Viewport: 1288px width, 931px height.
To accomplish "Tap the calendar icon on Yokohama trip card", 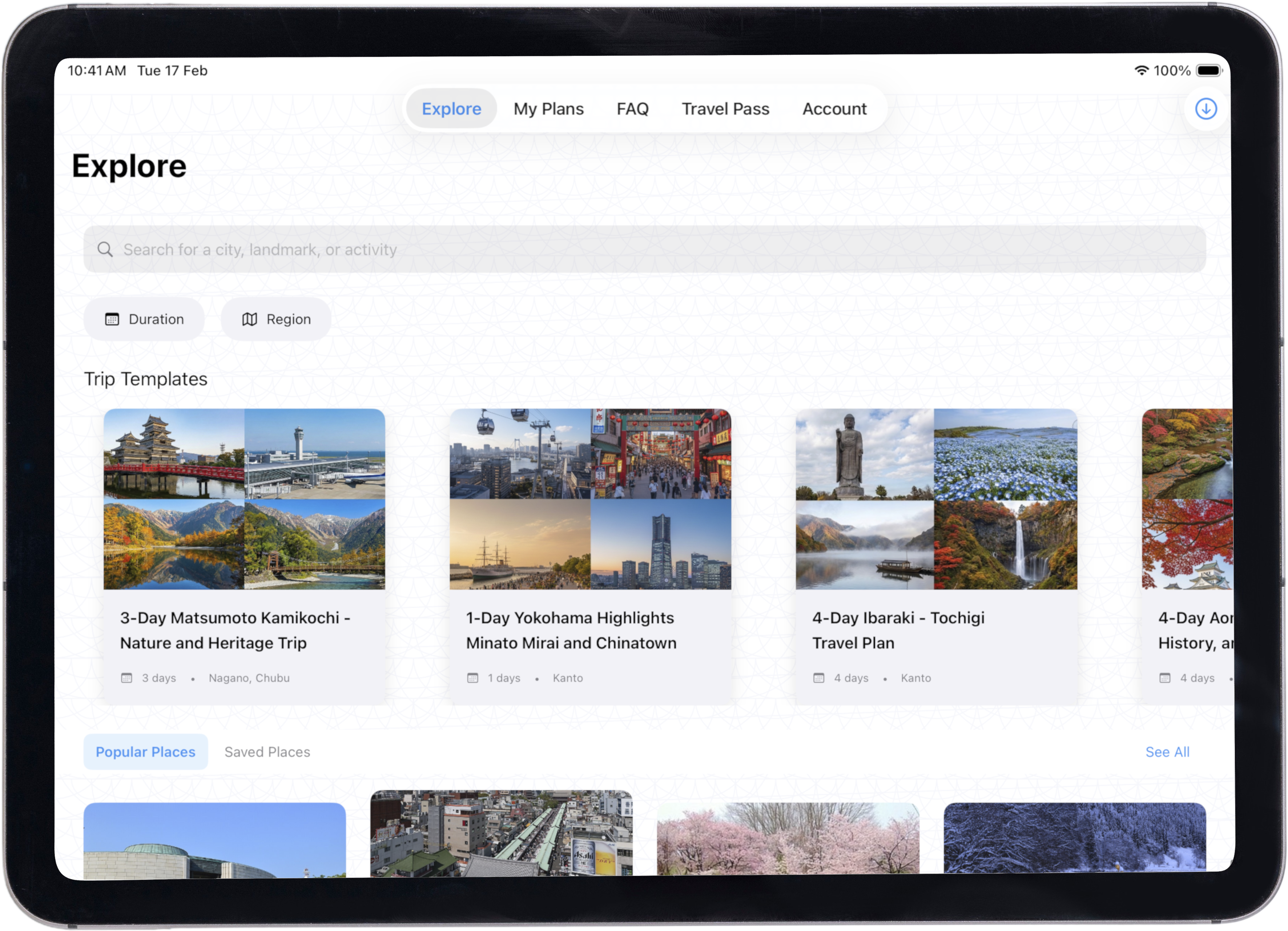I will [x=473, y=677].
